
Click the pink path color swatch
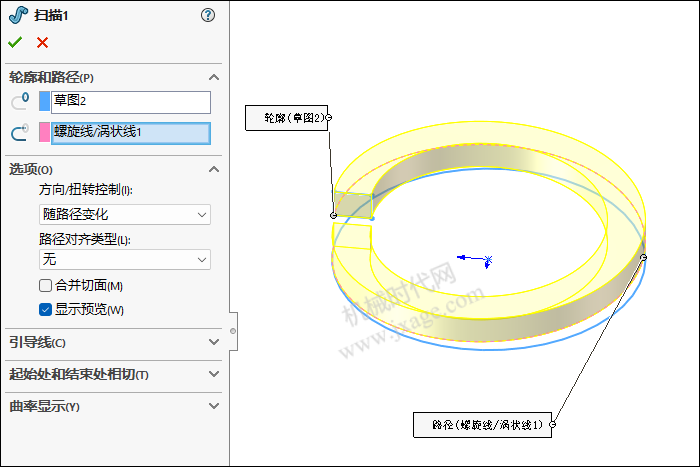(45, 133)
